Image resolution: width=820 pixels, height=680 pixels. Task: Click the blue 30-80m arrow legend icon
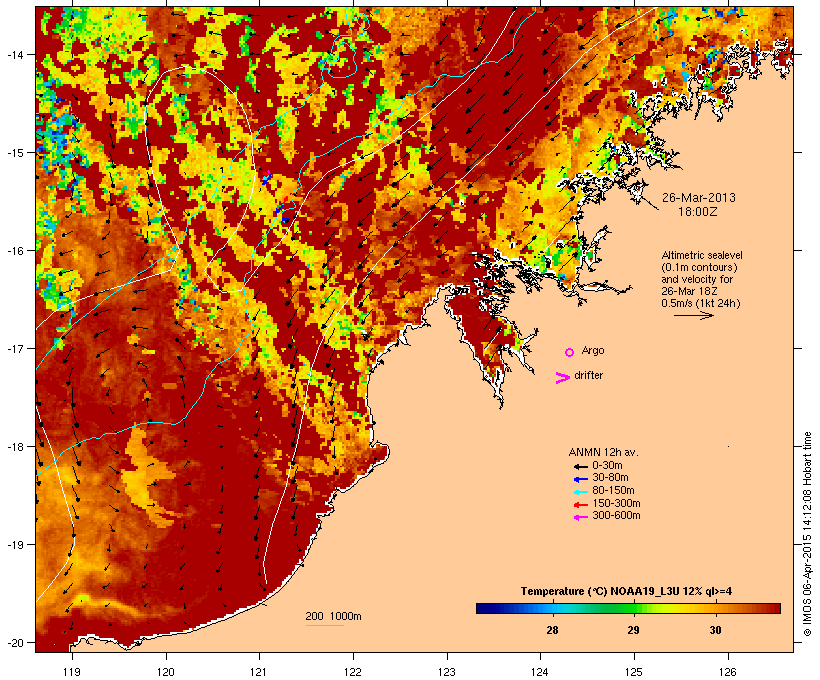580,479
